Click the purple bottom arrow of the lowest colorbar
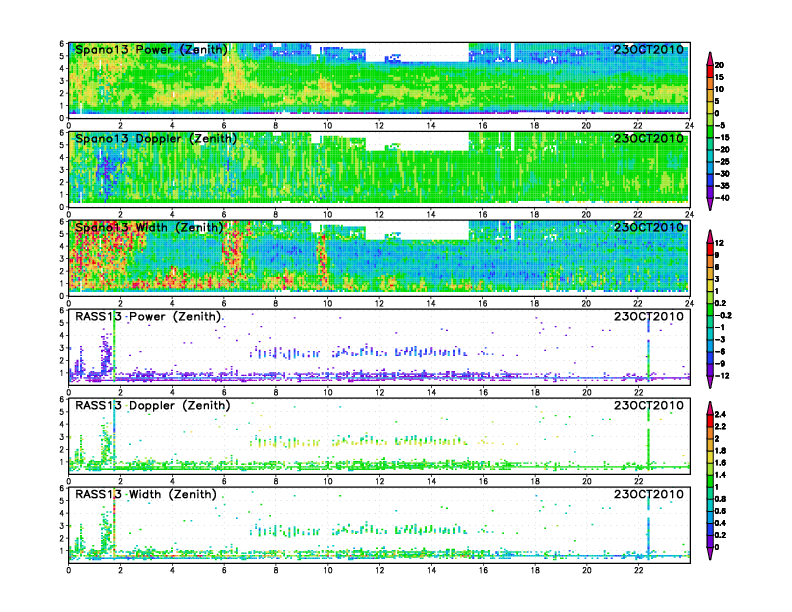Screen dimensions: 792x612 coord(710,553)
